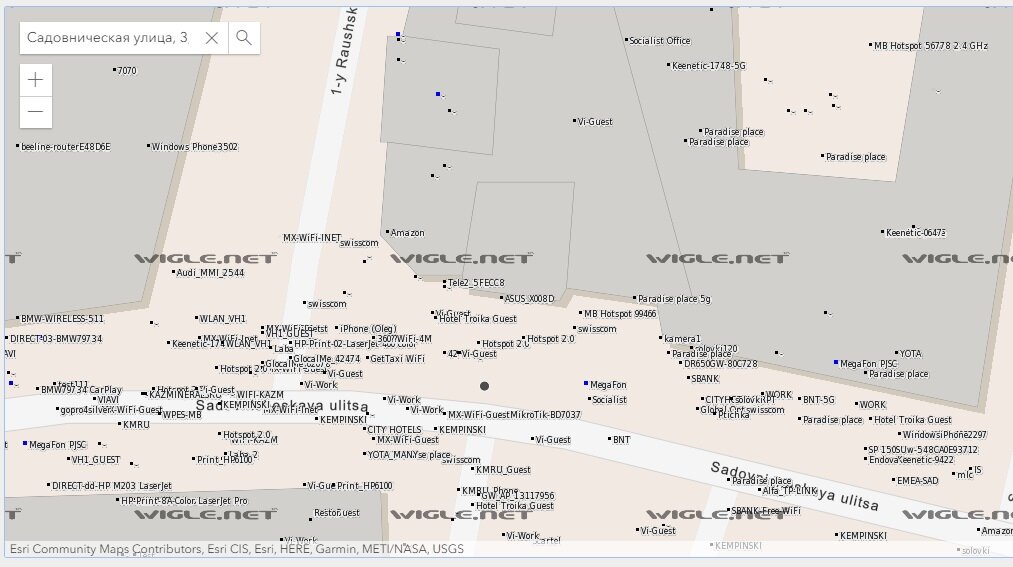Click the 'GW_AP_13117956' network label
This screenshot has width=1013, height=567.
point(517,496)
